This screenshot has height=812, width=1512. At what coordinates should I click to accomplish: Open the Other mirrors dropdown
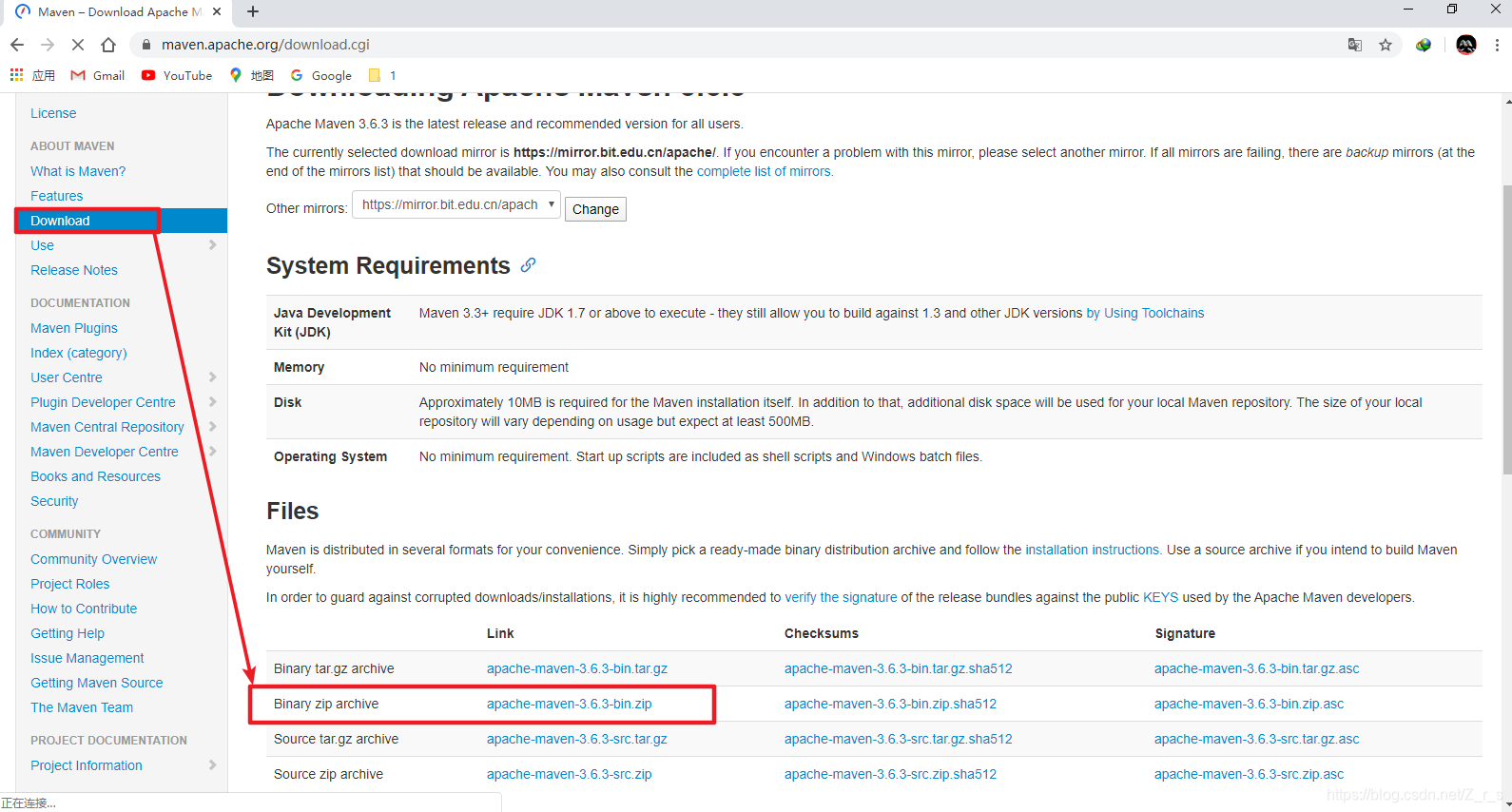coord(456,204)
